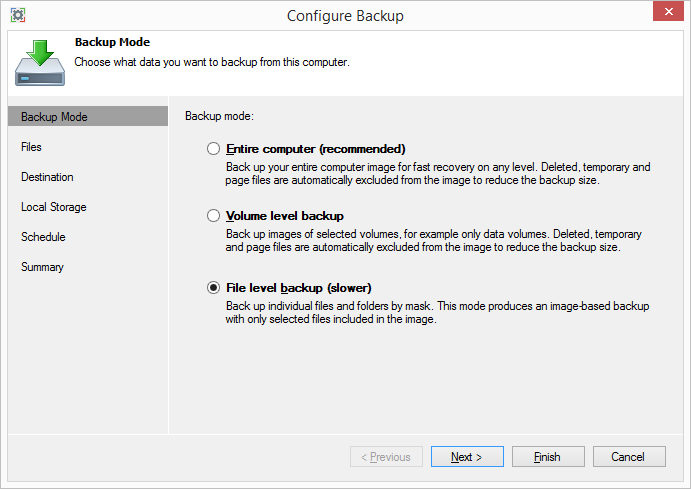691x489 pixels.
Task: Select File level backup radio button
Action: [x=213, y=287]
